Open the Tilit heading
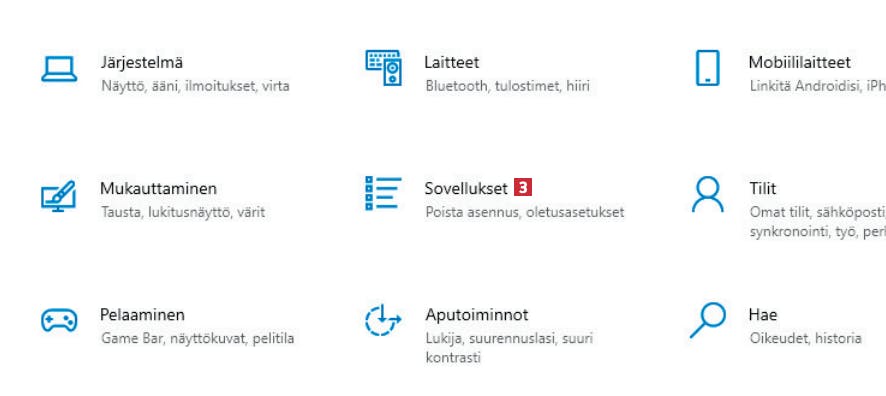 762,188
